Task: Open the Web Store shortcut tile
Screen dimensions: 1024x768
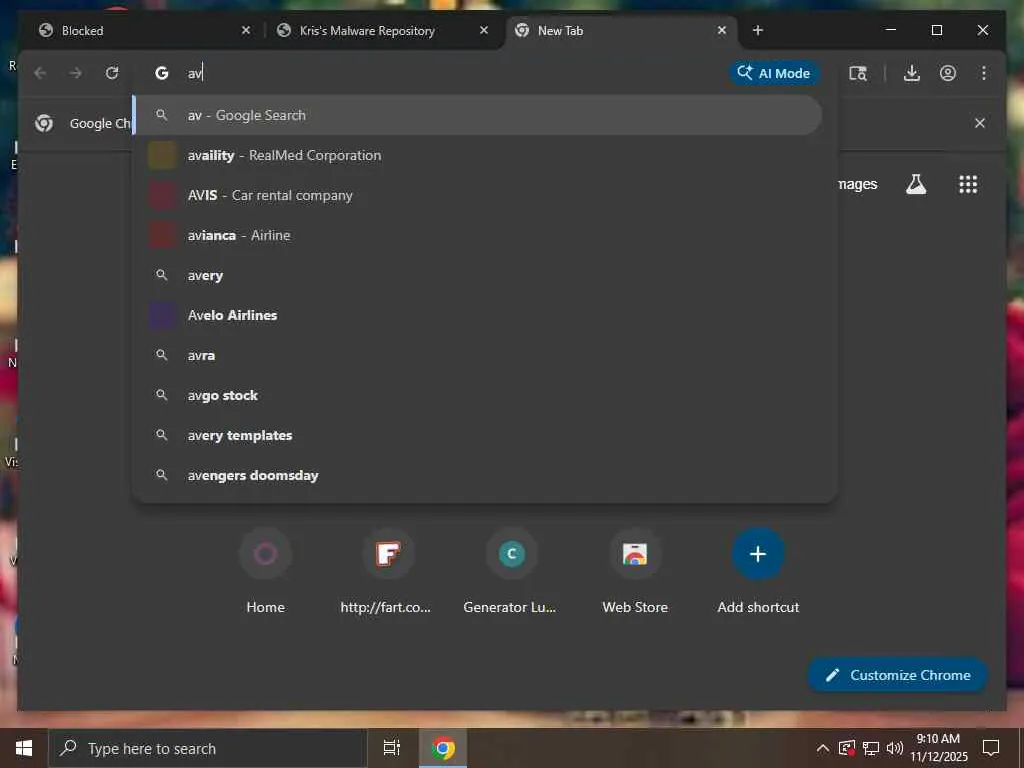Action: click(635, 572)
